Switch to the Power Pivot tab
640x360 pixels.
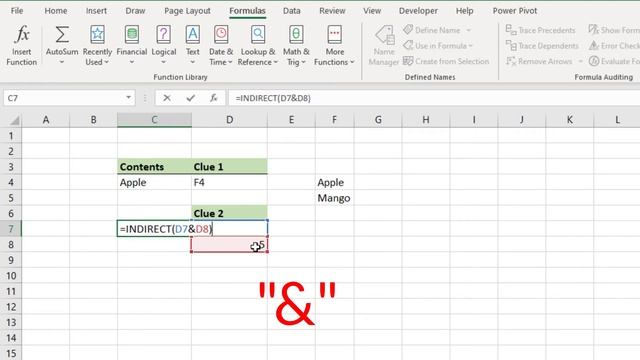515,11
